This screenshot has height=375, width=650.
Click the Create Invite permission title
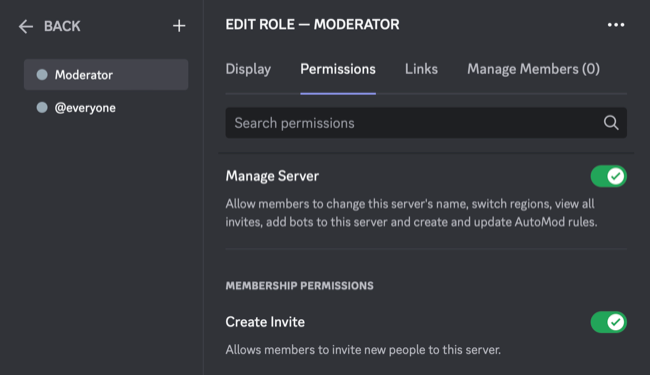[265, 322]
